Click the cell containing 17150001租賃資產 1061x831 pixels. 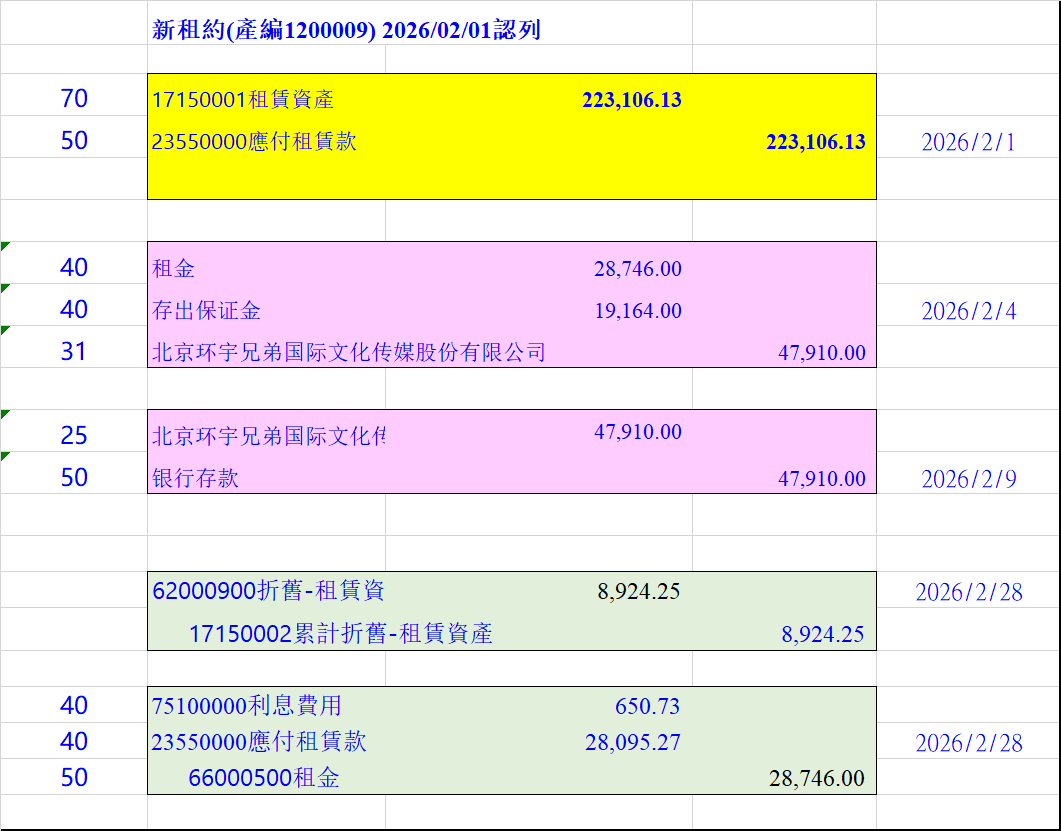[243, 100]
